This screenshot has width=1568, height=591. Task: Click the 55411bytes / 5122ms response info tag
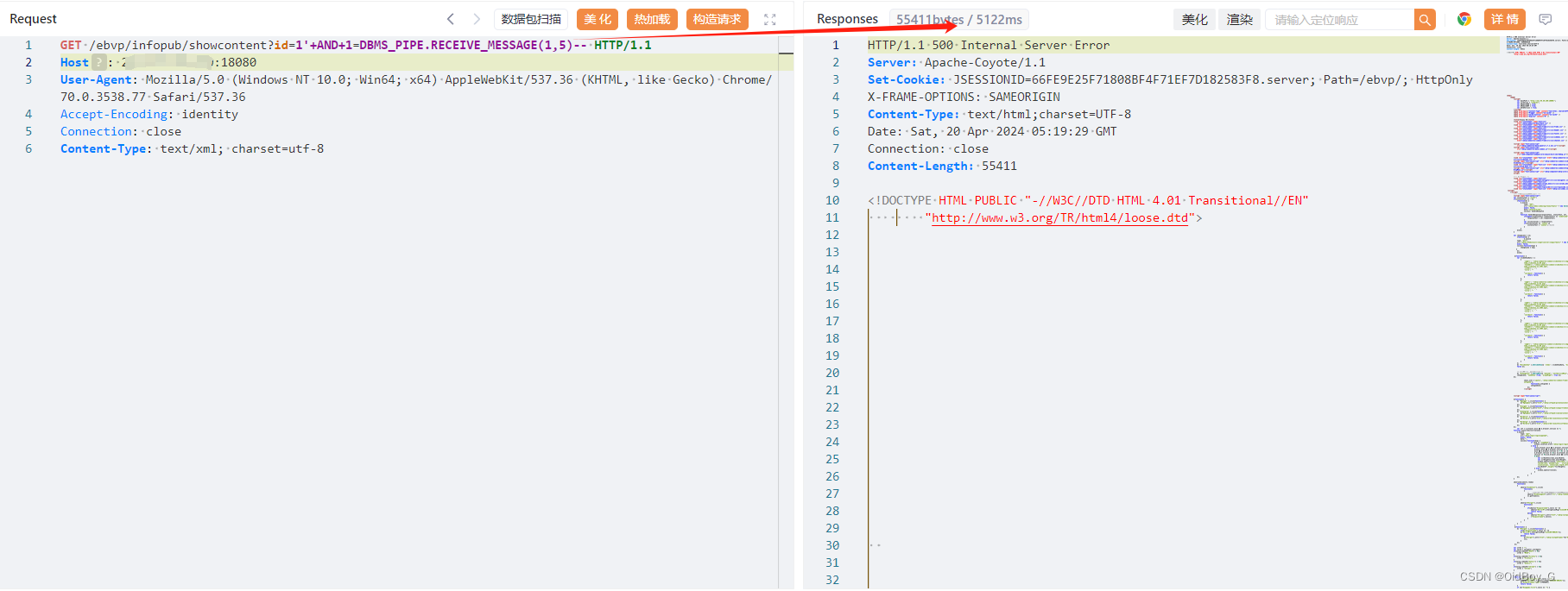tap(959, 19)
